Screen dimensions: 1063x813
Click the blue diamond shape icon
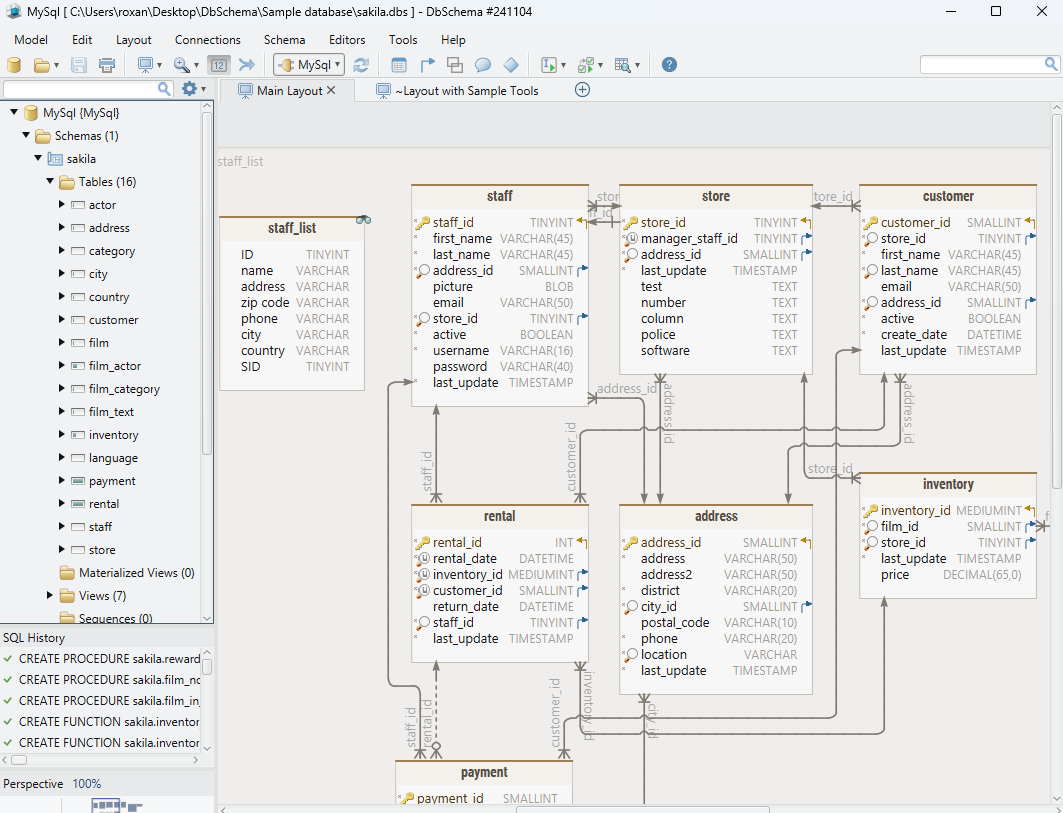[510, 65]
